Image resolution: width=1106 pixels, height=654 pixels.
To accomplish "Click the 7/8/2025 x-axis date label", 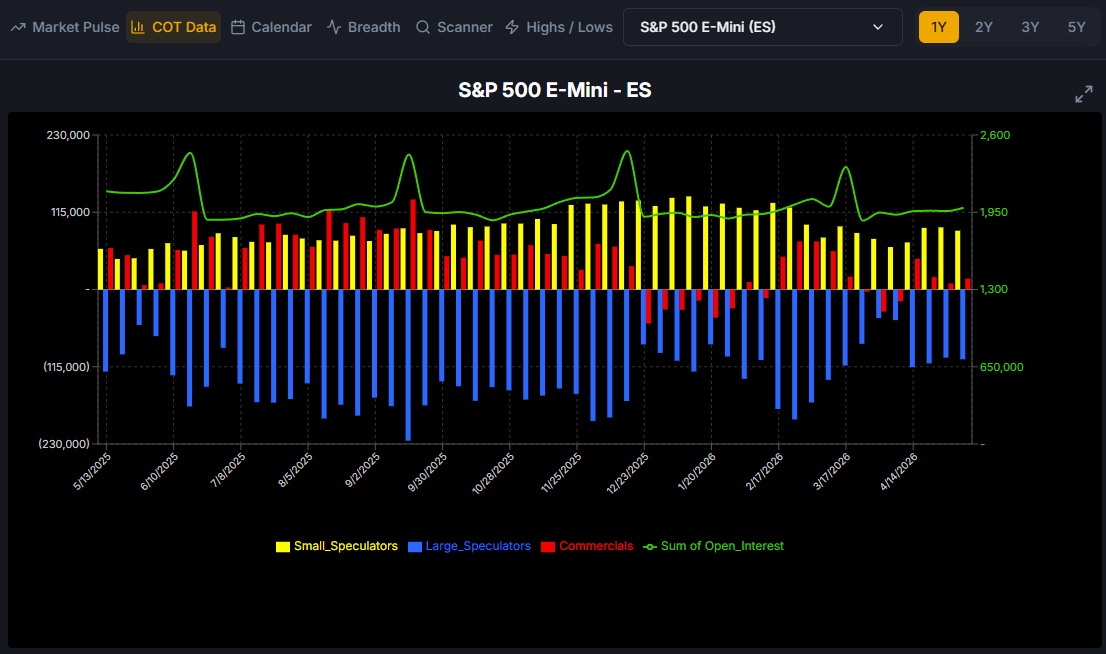I will (228, 470).
